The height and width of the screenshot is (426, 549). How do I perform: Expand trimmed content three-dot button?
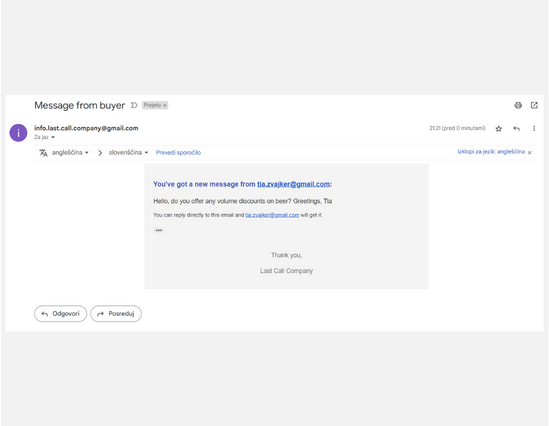pyautogui.click(x=159, y=230)
